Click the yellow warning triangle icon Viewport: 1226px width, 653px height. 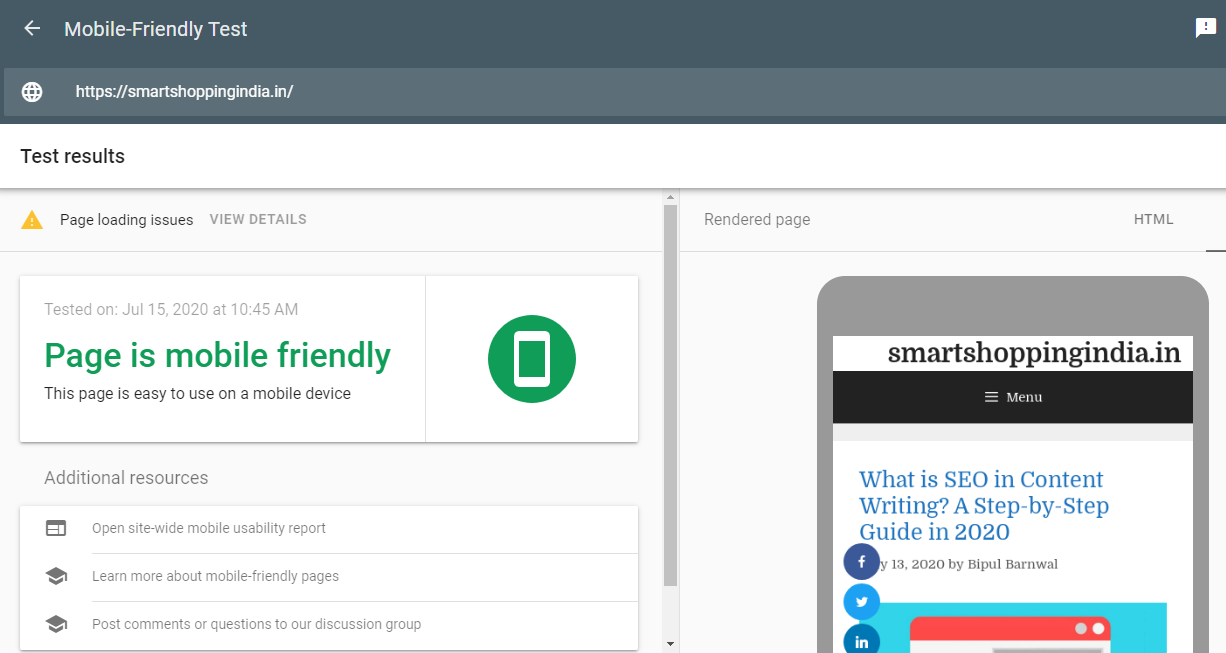pos(32,220)
